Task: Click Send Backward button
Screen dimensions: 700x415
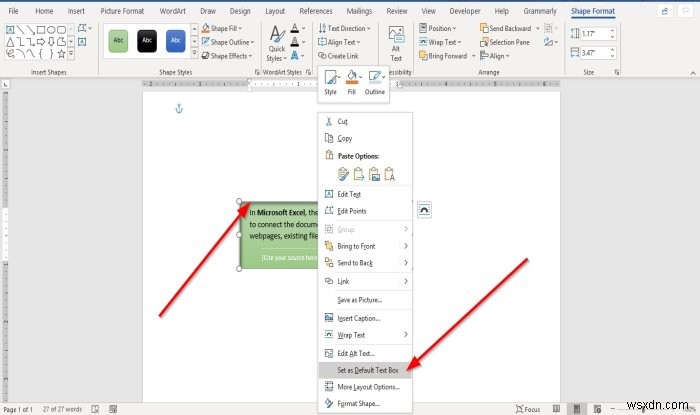Action: coord(506,28)
